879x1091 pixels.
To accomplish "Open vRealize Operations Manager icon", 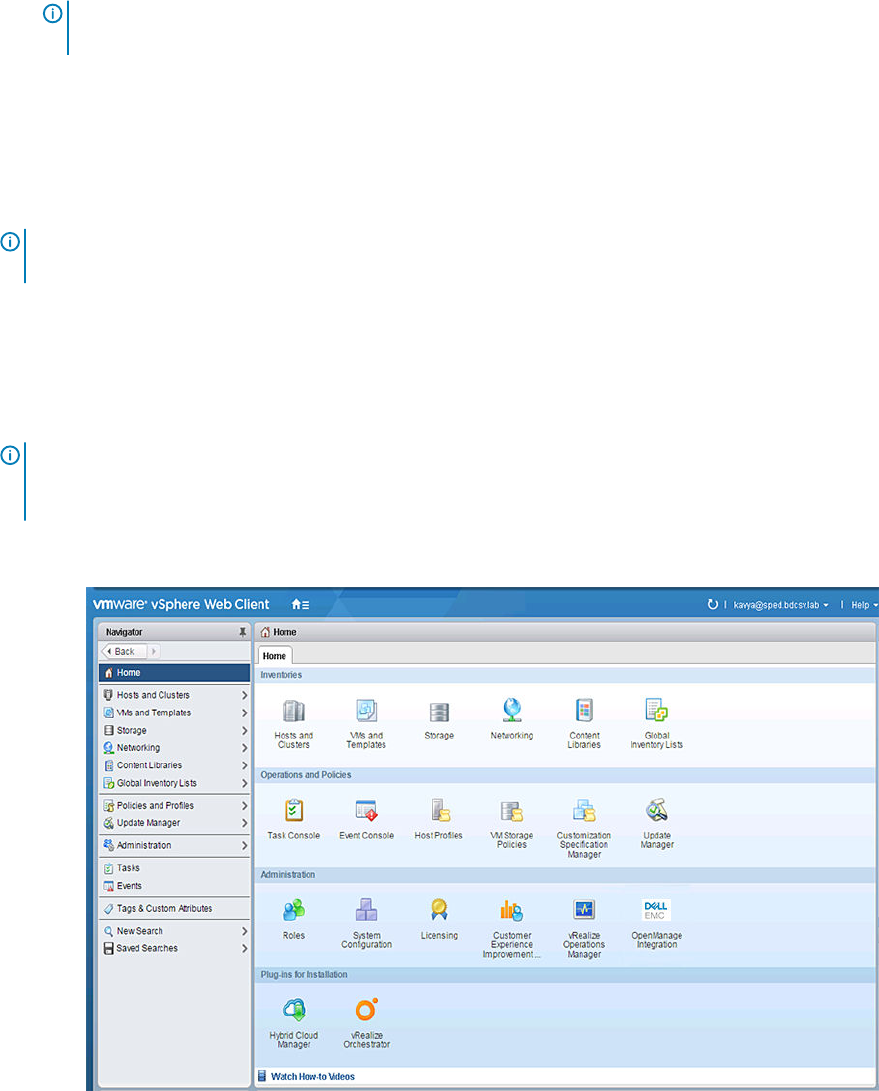I will point(584,910).
